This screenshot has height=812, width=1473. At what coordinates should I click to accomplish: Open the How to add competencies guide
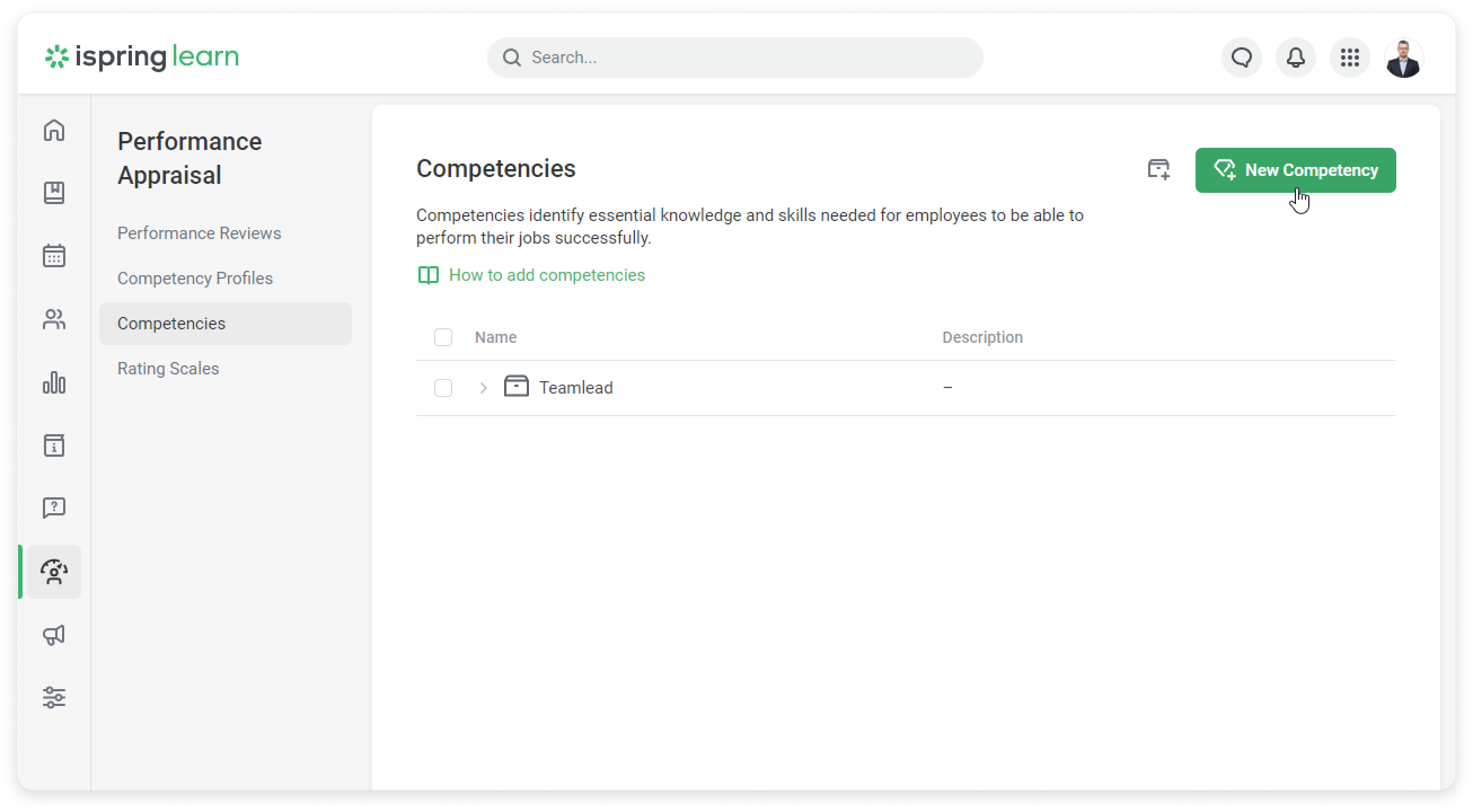pos(546,275)
